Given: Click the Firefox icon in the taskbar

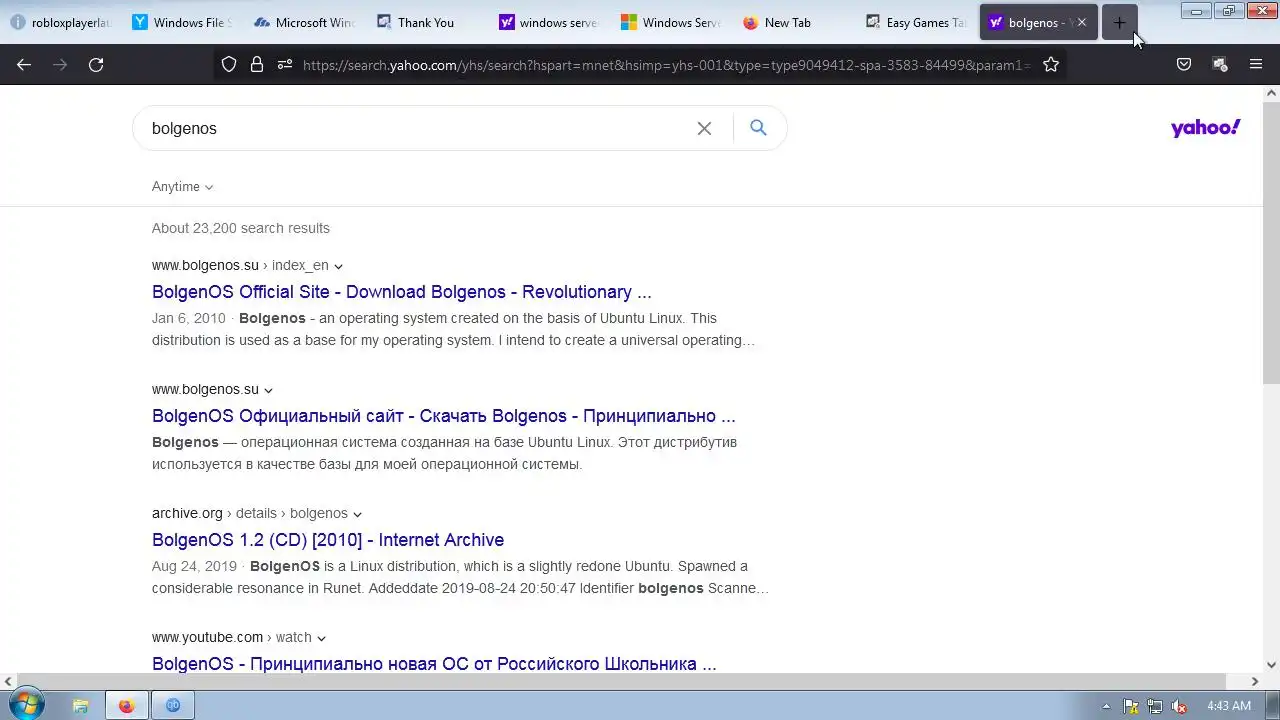Looking at the screenshot, I should (x=126, y=705).
